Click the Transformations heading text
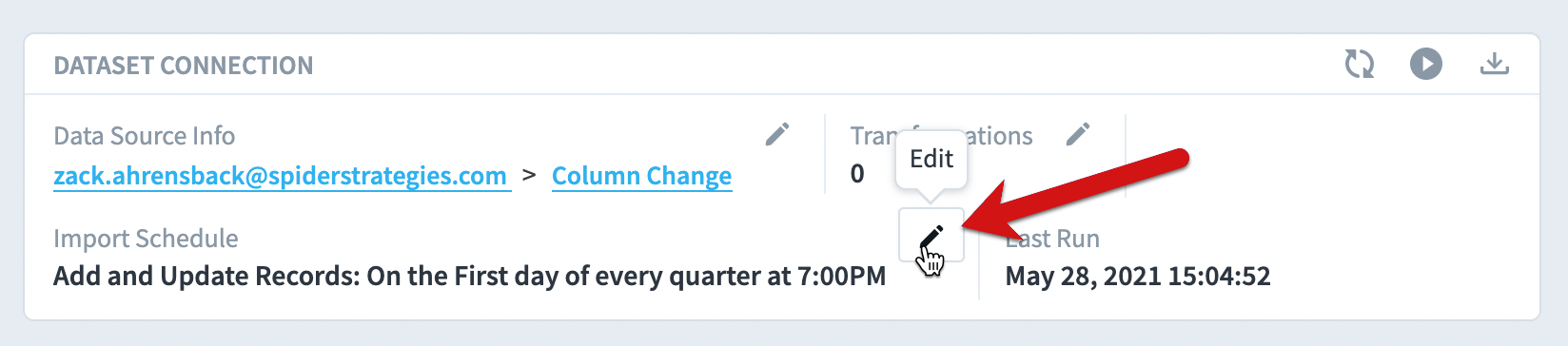 point(941,136)
